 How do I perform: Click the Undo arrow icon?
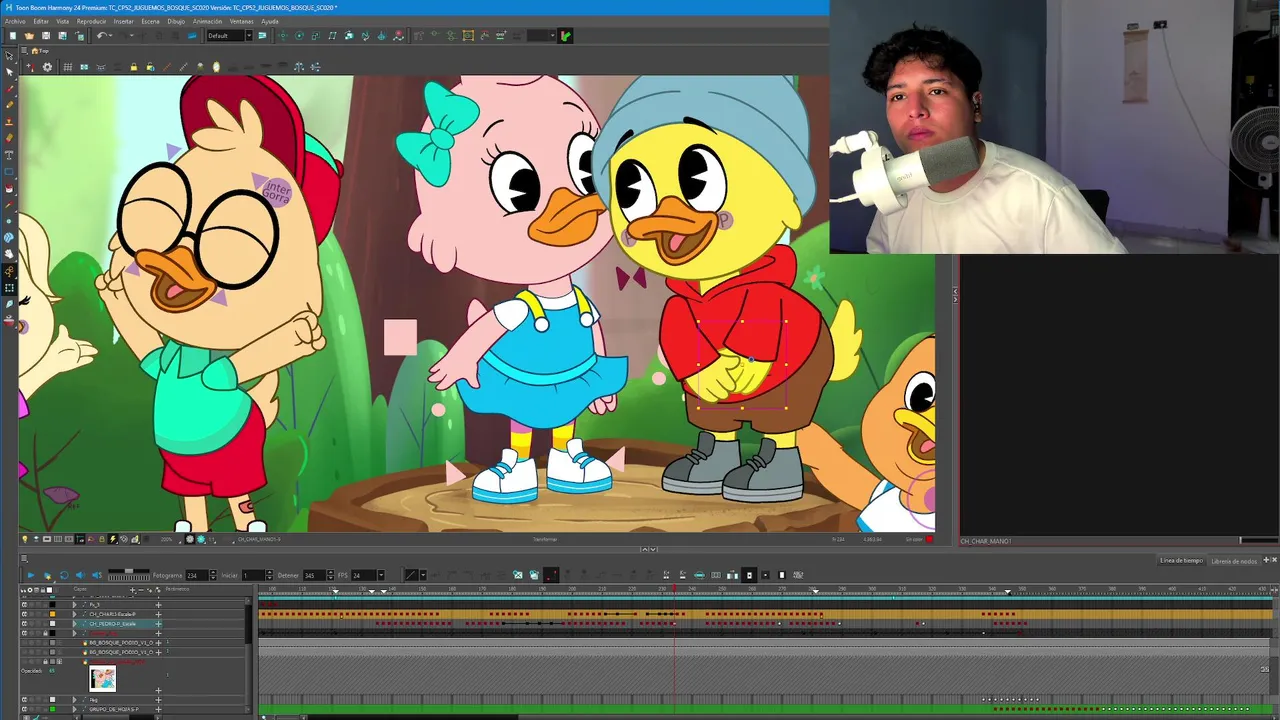[101, 36]
